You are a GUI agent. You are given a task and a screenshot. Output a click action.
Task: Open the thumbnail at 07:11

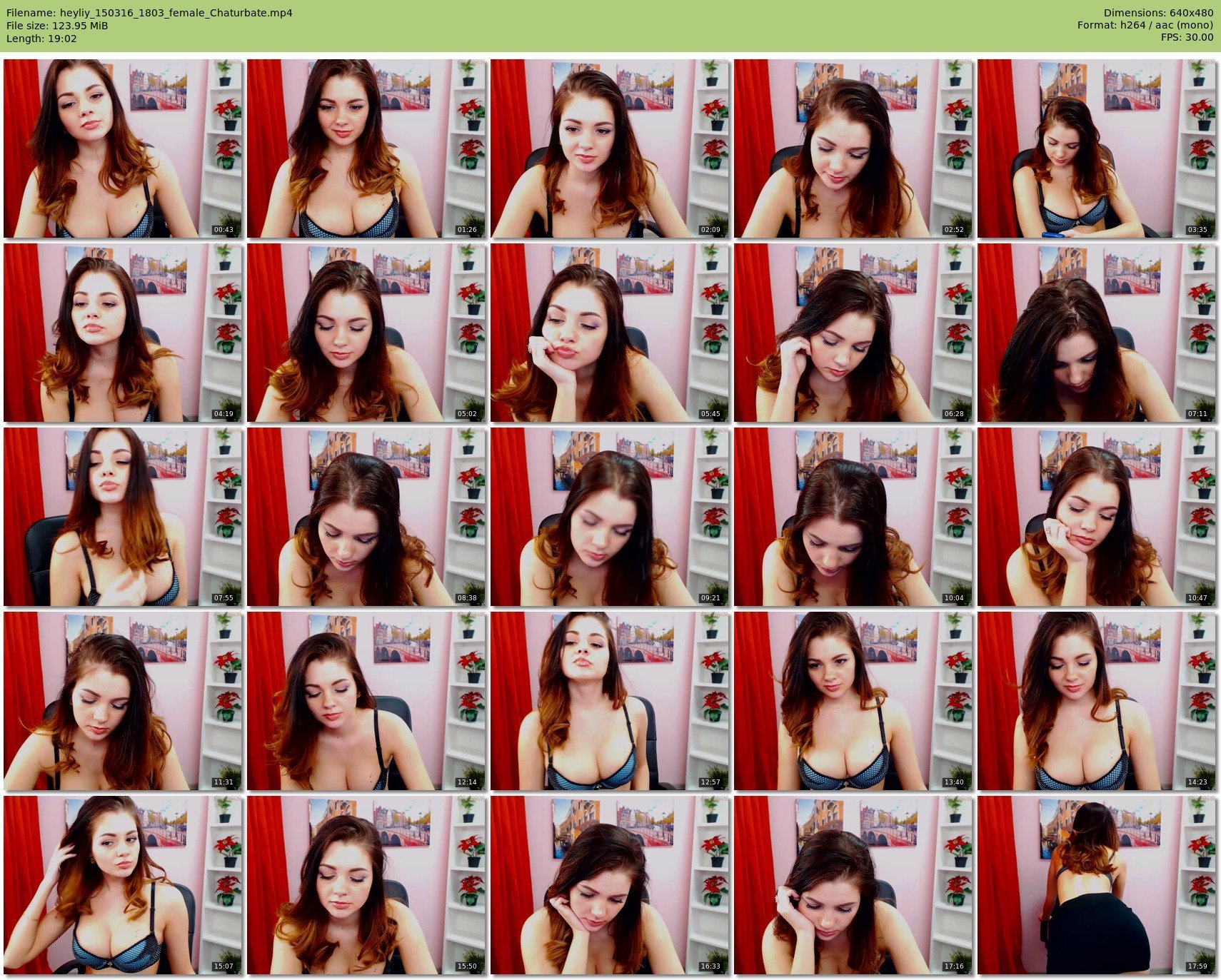[1097, 333]
